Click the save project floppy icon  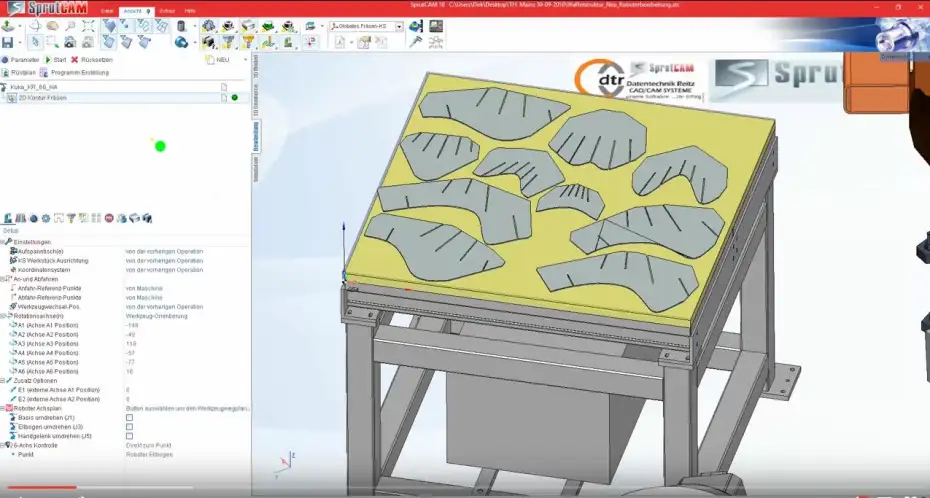click(x=8, y=42)
